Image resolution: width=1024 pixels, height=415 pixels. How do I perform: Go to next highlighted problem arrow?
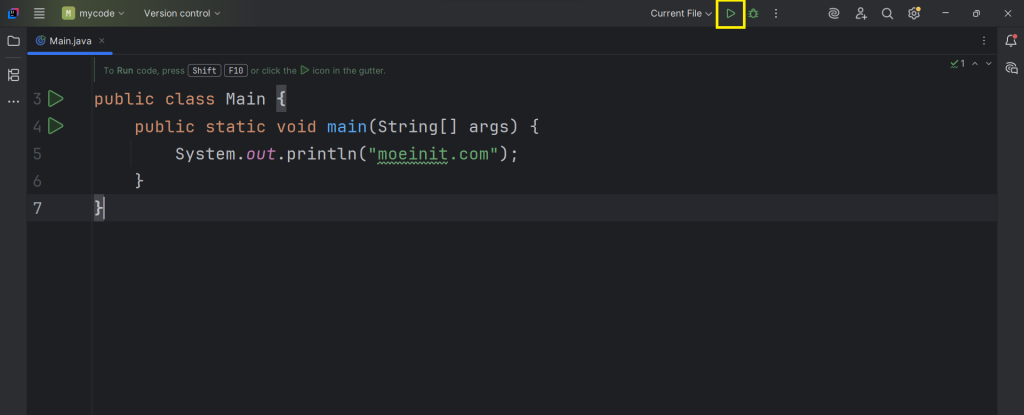click(989, 63)
